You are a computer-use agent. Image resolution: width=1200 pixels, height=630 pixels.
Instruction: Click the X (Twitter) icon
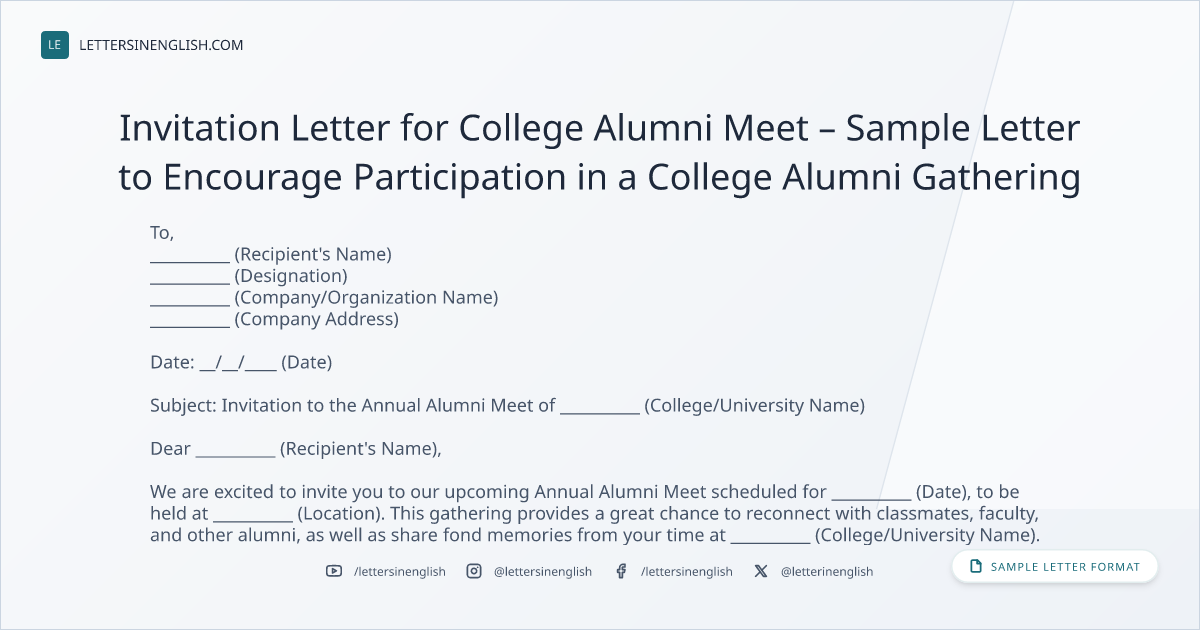click(x=761, y=571)
